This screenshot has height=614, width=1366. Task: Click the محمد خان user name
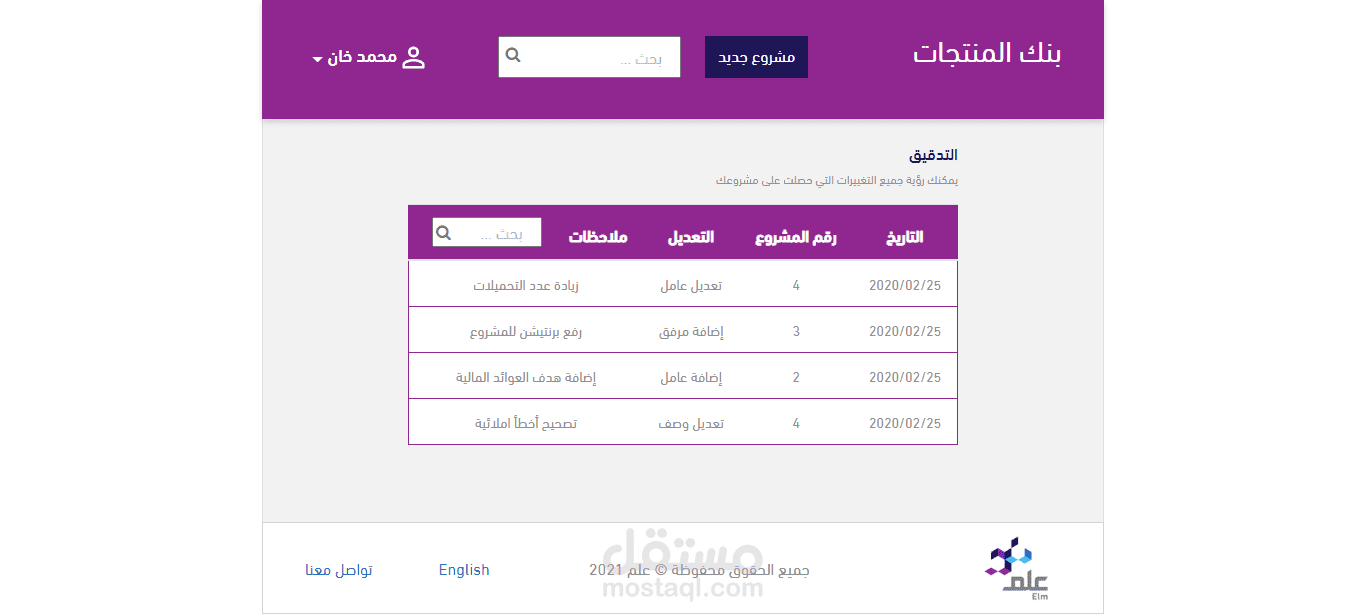pos(362,57)
